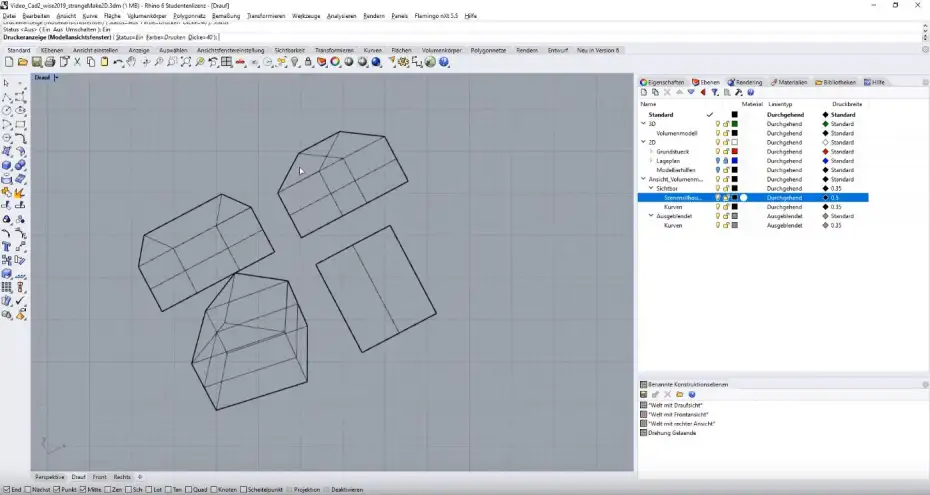Image resolution: width=930 pixels, height=495 pixels.
Task: Select the Polyline tool in left sidebar
Action: click(7, 97)
